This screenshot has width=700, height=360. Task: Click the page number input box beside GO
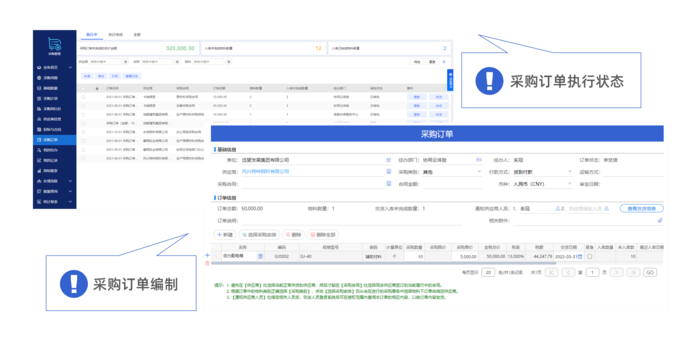click(x=592, y=272)
